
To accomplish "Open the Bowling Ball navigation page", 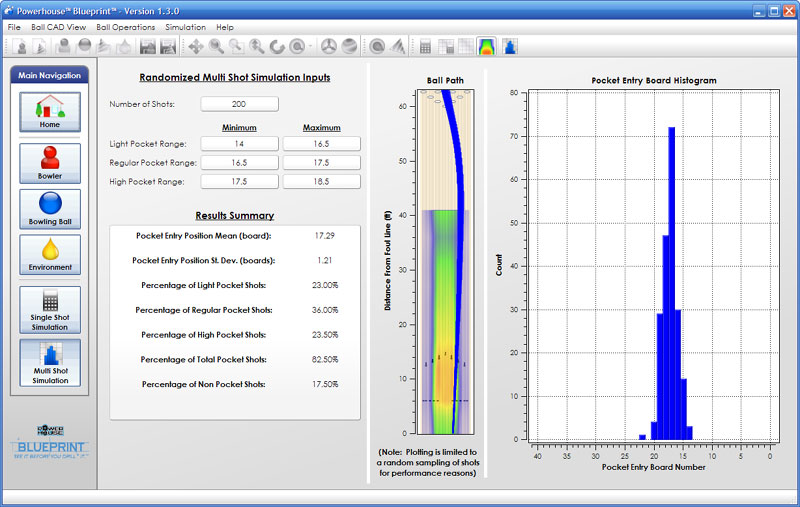I will [50, 209].
